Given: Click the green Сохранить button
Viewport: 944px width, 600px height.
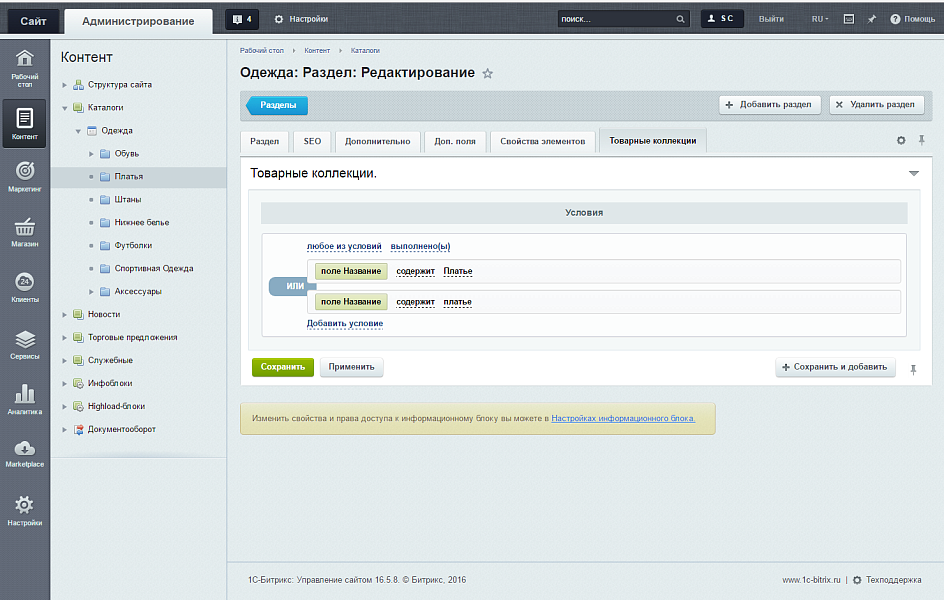Looking at the screenshot, I should [x=282, y=367].
